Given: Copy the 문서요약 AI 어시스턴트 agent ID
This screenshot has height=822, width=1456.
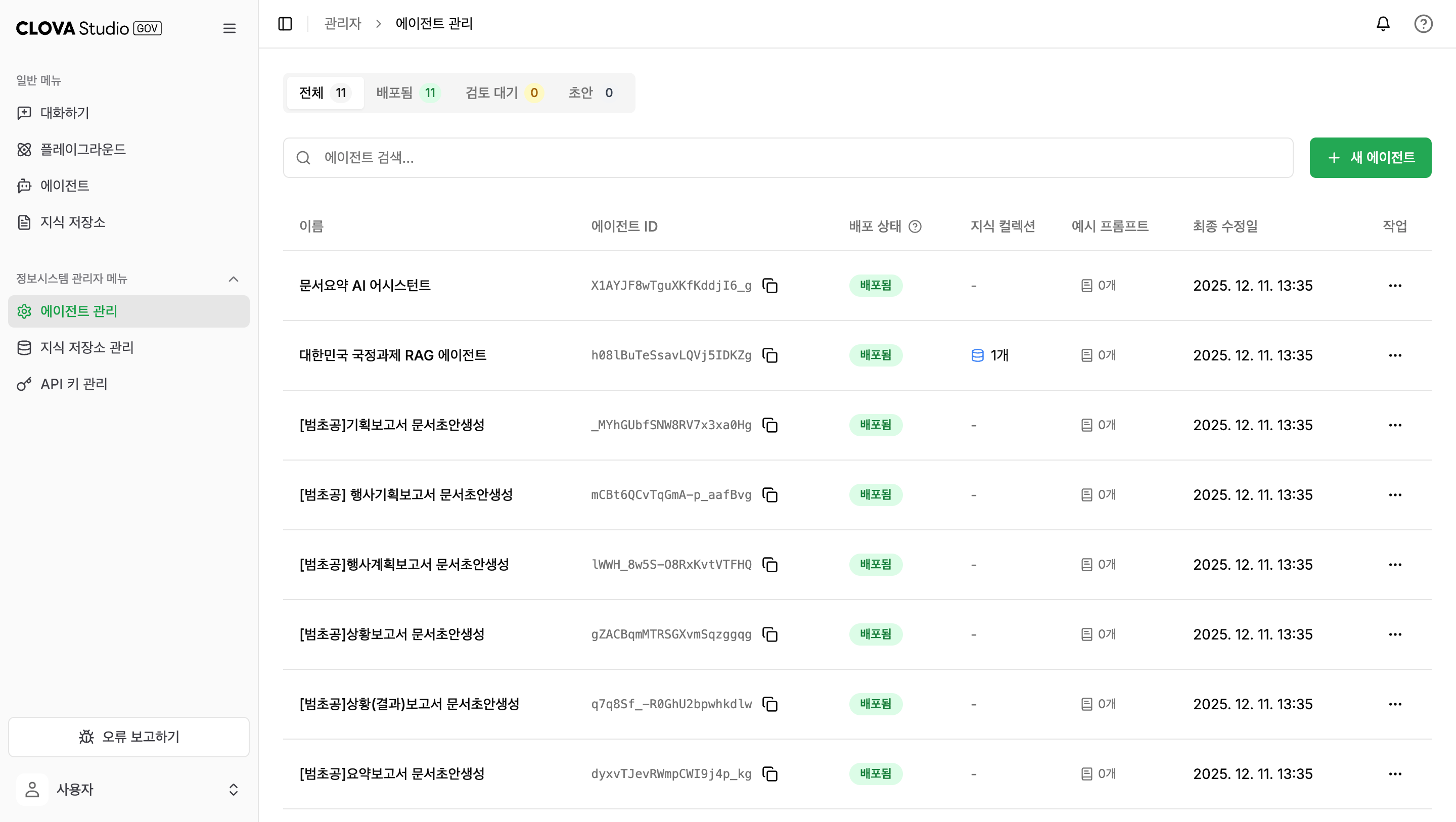Looking at the screenshot, I should (770, 286).
